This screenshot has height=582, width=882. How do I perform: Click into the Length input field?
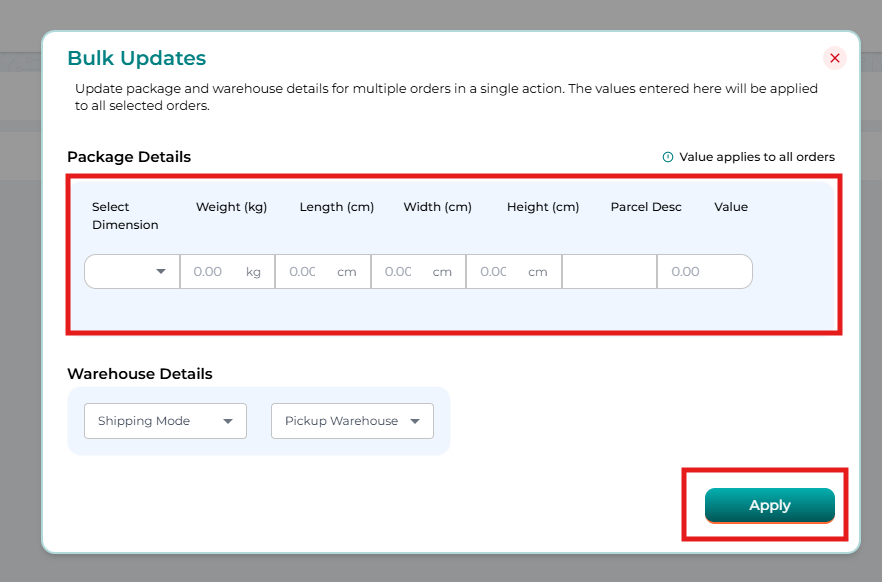[x=302, y=272]
